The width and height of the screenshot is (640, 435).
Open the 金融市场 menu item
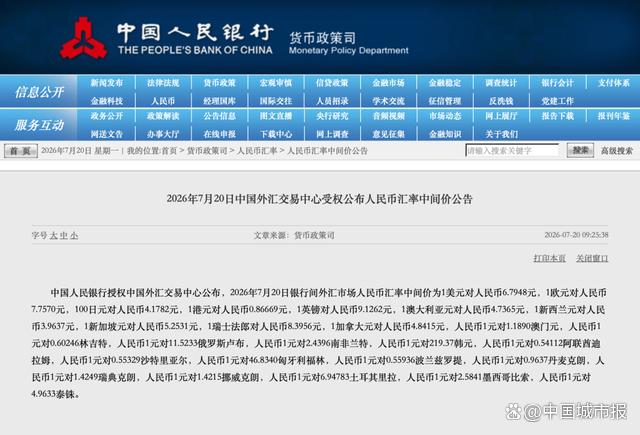389,83
